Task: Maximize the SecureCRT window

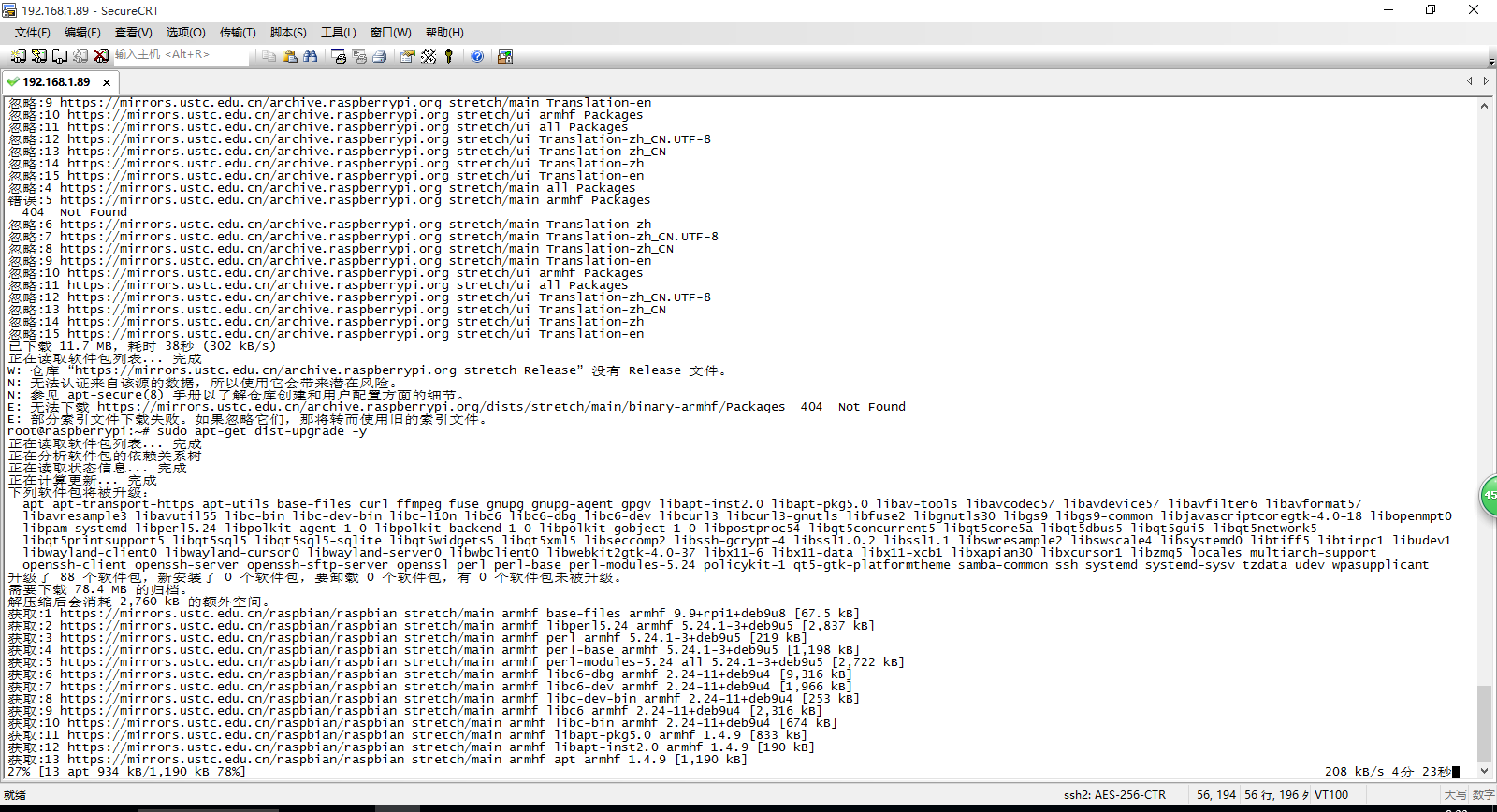Action: click(x=1431, y=10)
